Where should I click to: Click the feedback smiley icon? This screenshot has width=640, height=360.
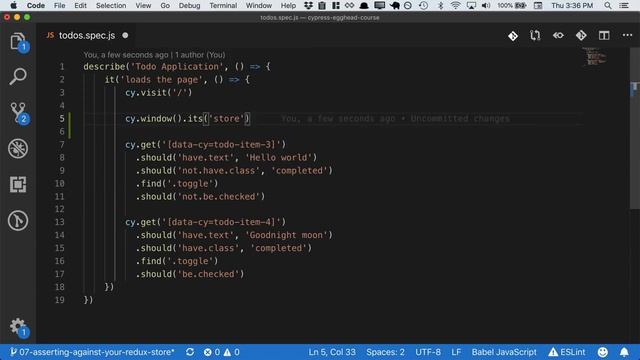coord(602,352)
